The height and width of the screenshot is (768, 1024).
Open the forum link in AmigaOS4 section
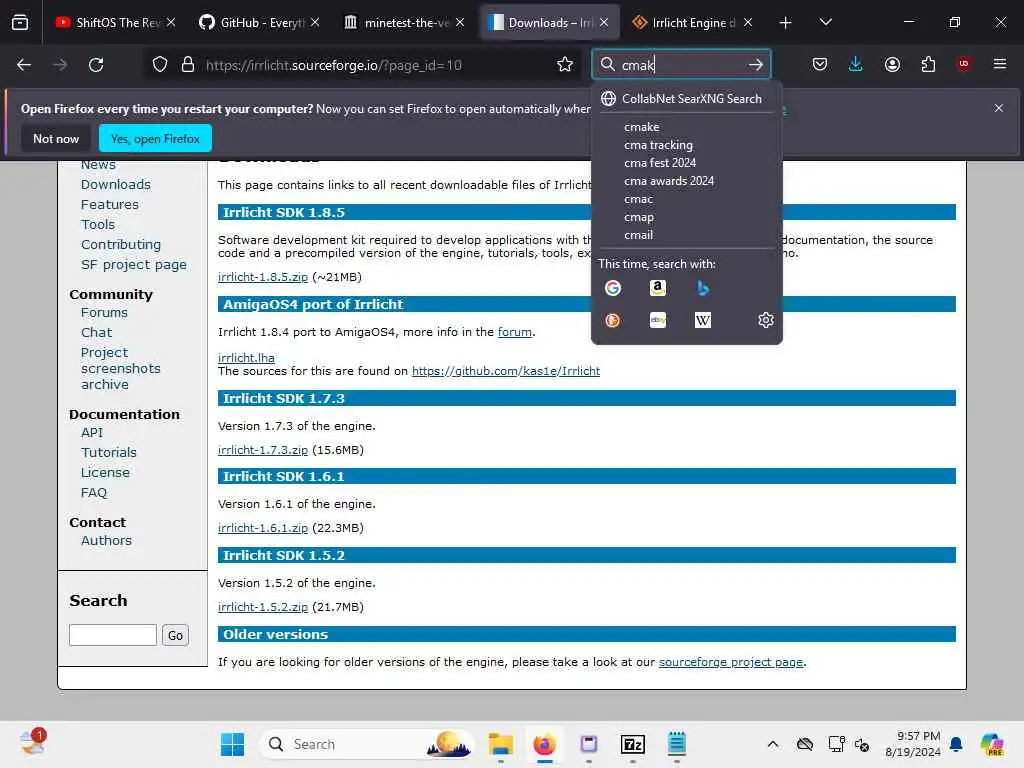pyautogui.click(x=515, y=332)
